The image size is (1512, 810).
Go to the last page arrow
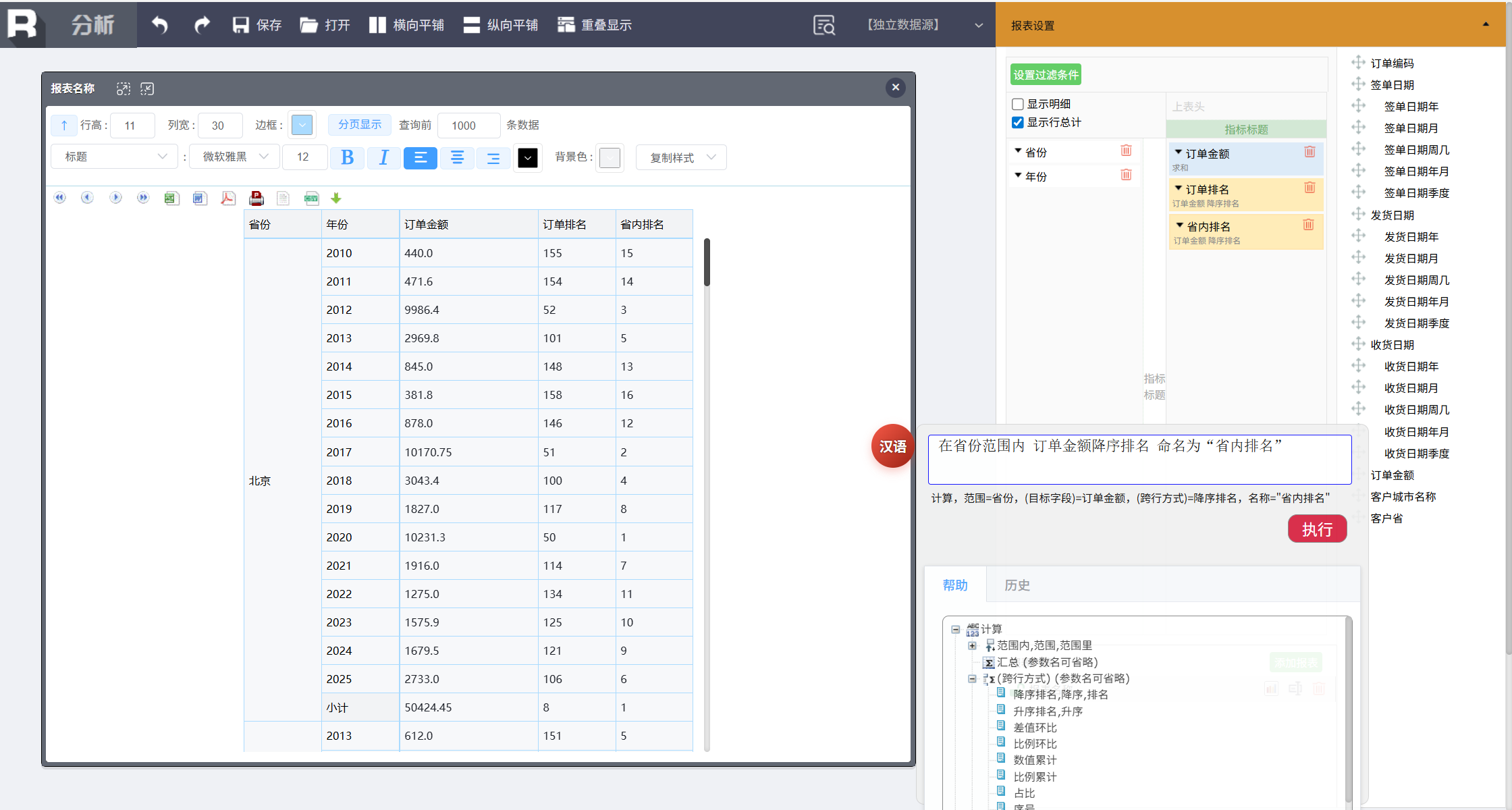coord(143,198)
